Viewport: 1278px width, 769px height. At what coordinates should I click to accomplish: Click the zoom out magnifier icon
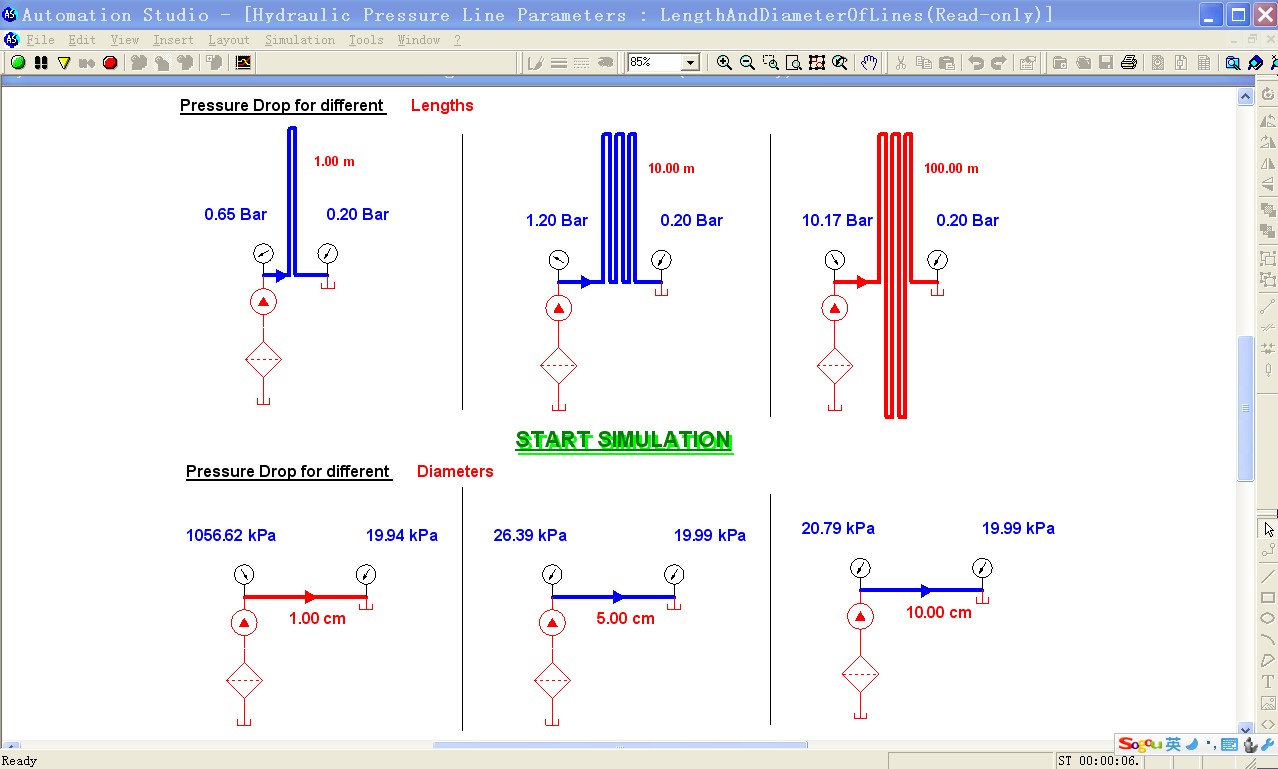(747, 62)
